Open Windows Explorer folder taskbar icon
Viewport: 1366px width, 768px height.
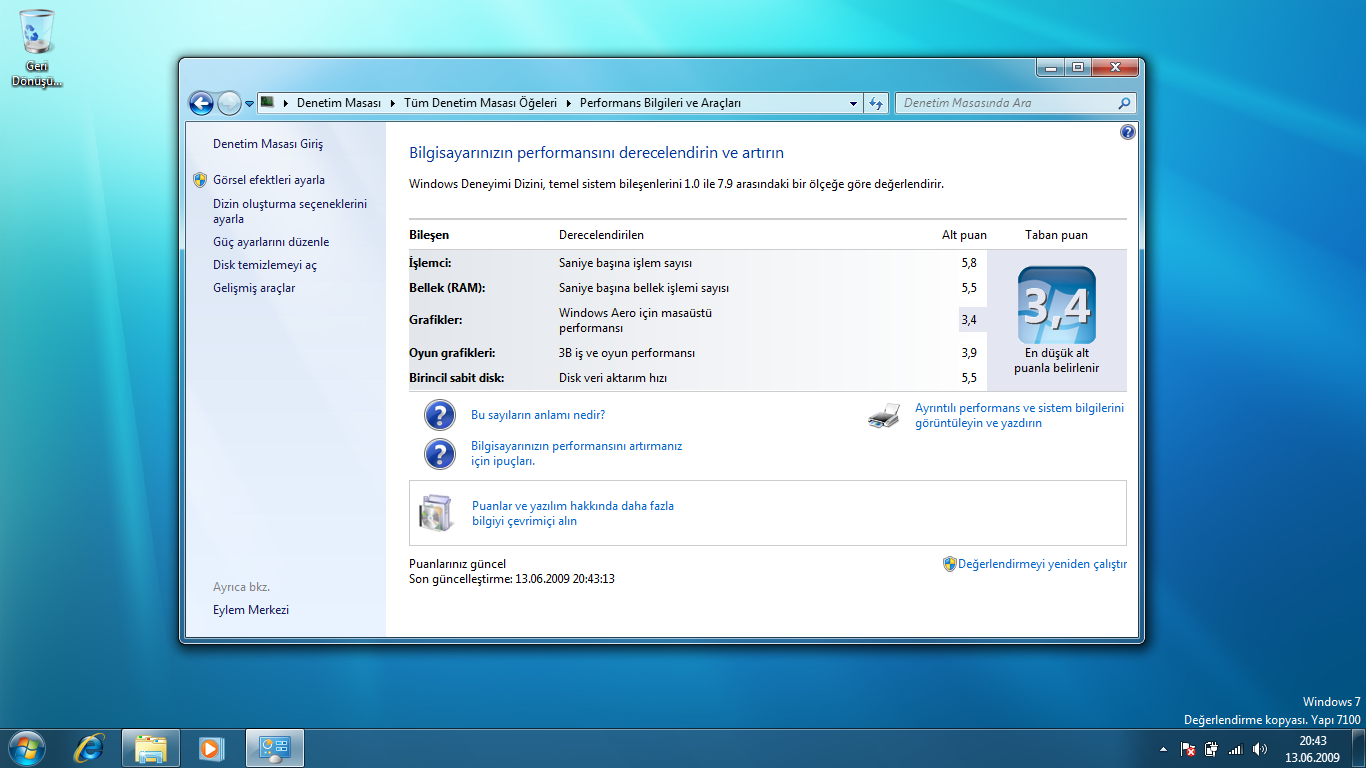pos(151,748)
